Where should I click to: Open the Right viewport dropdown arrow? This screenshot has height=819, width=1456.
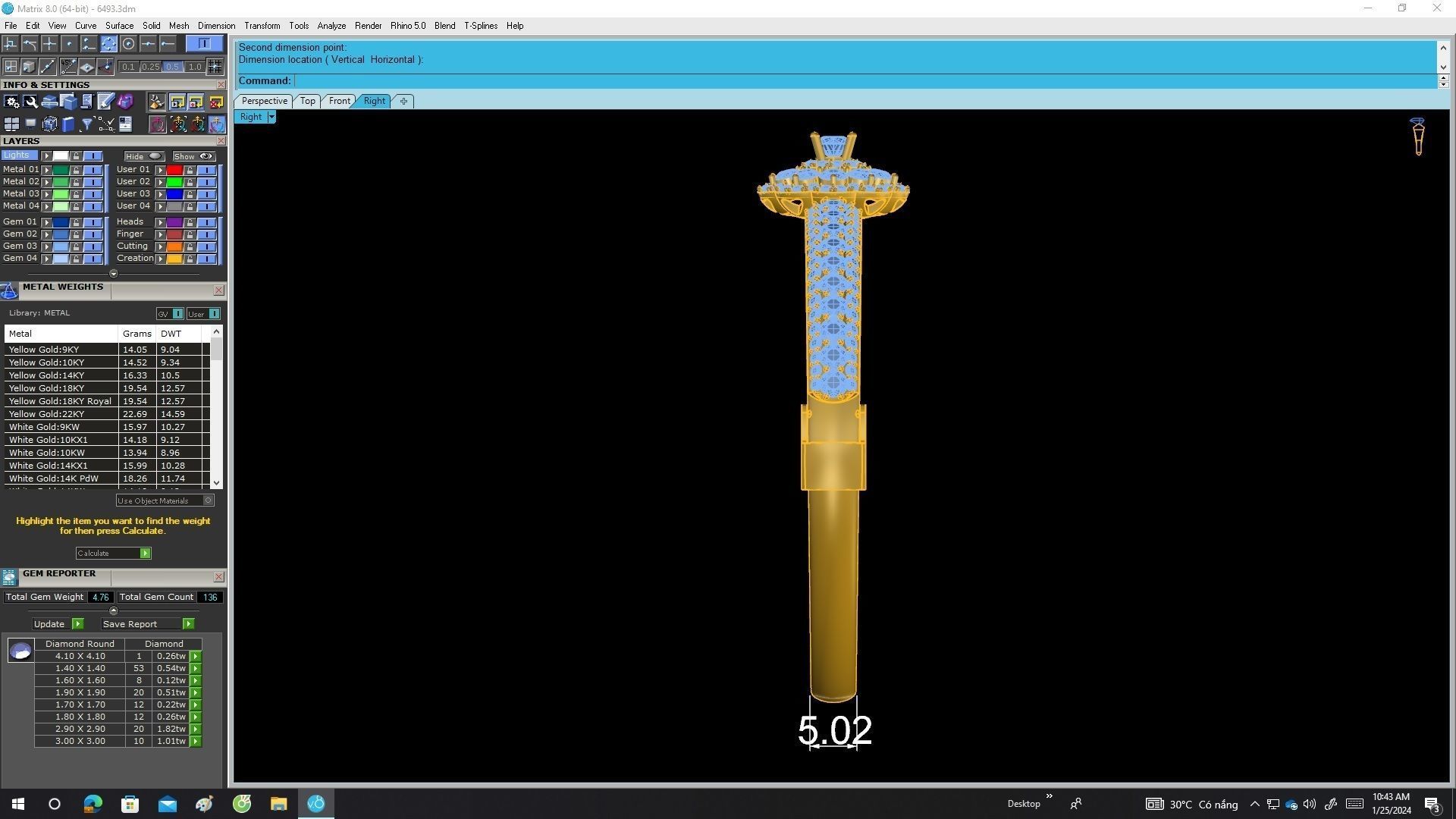271,117
